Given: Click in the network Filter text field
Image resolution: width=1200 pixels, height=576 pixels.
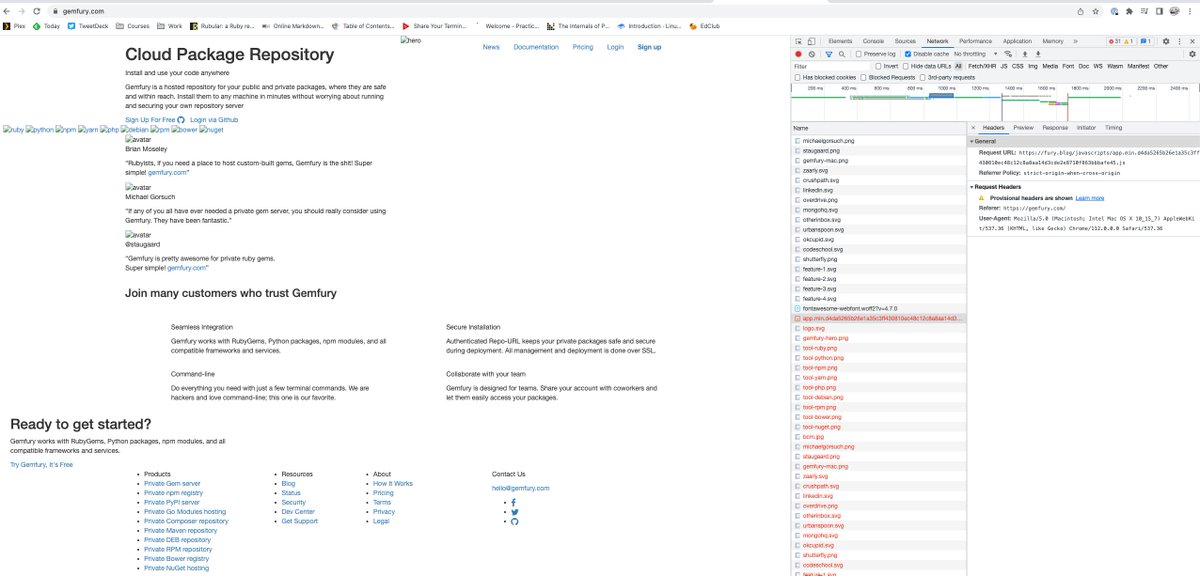Looking at the screenshot, I should (832, 66).
